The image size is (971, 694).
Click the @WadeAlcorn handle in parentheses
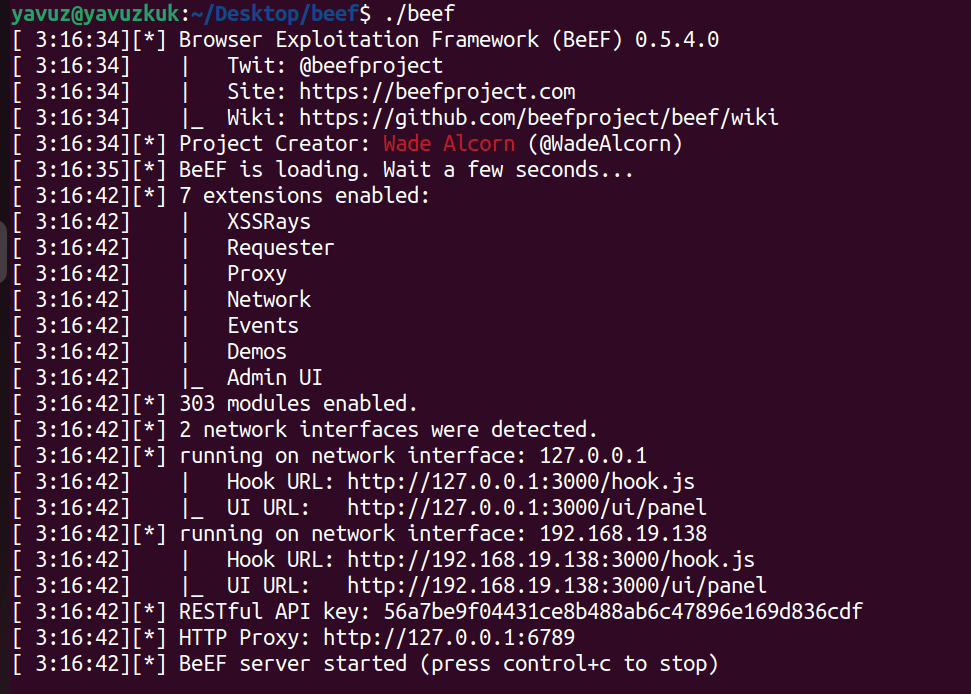605,144
